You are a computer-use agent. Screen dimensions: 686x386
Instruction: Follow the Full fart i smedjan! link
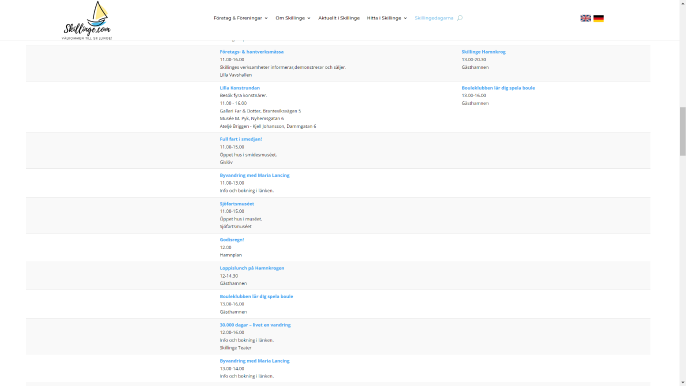(241, 139)
